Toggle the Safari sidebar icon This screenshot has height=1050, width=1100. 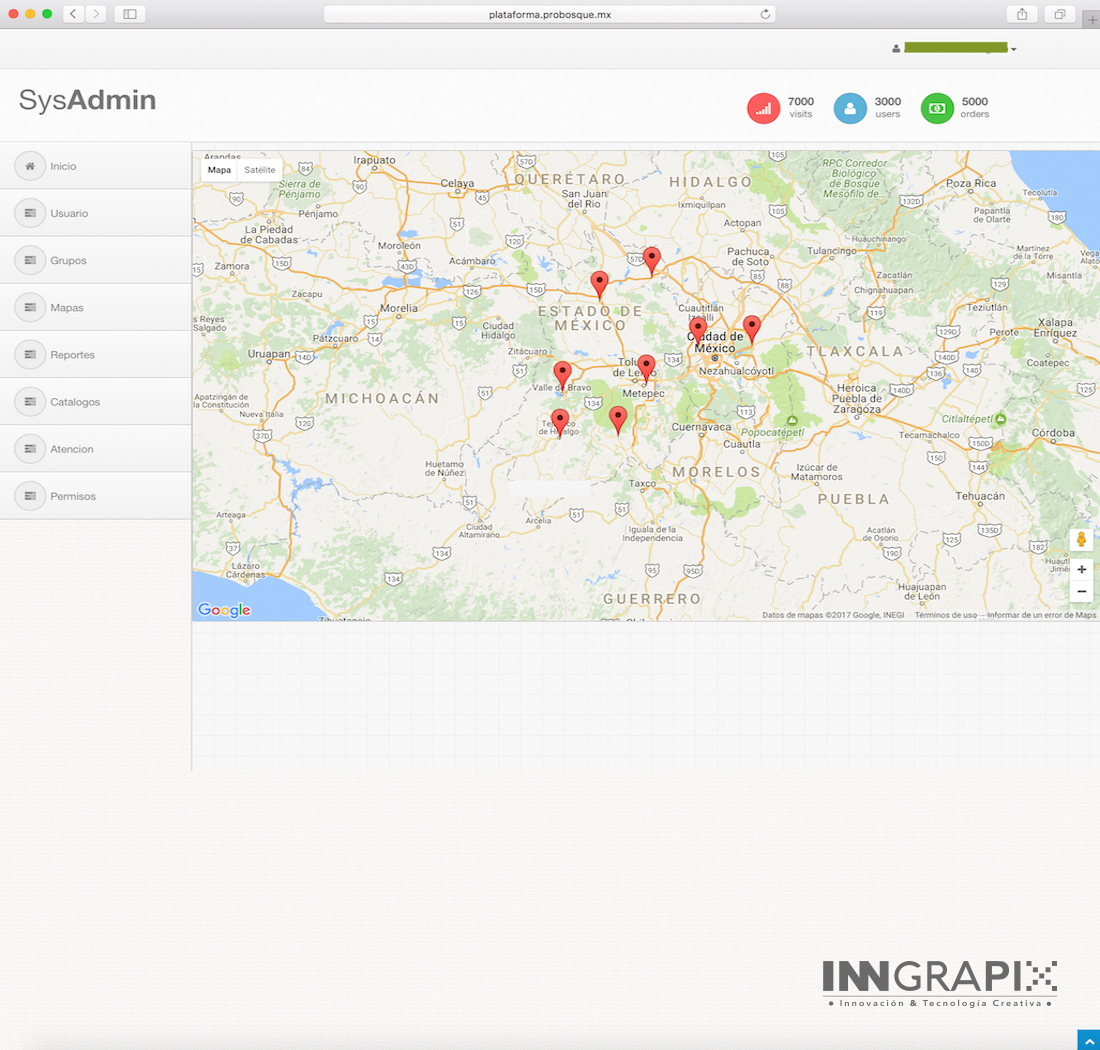tap(129, 14)
